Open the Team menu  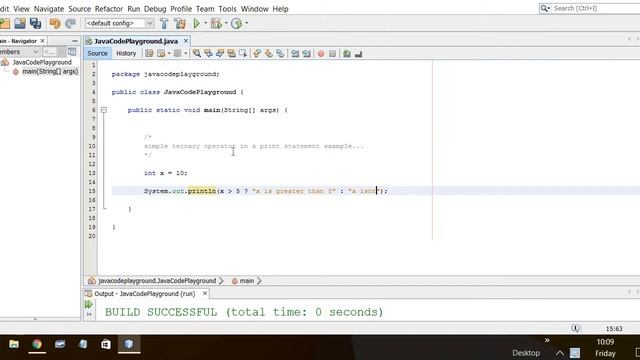205,9
